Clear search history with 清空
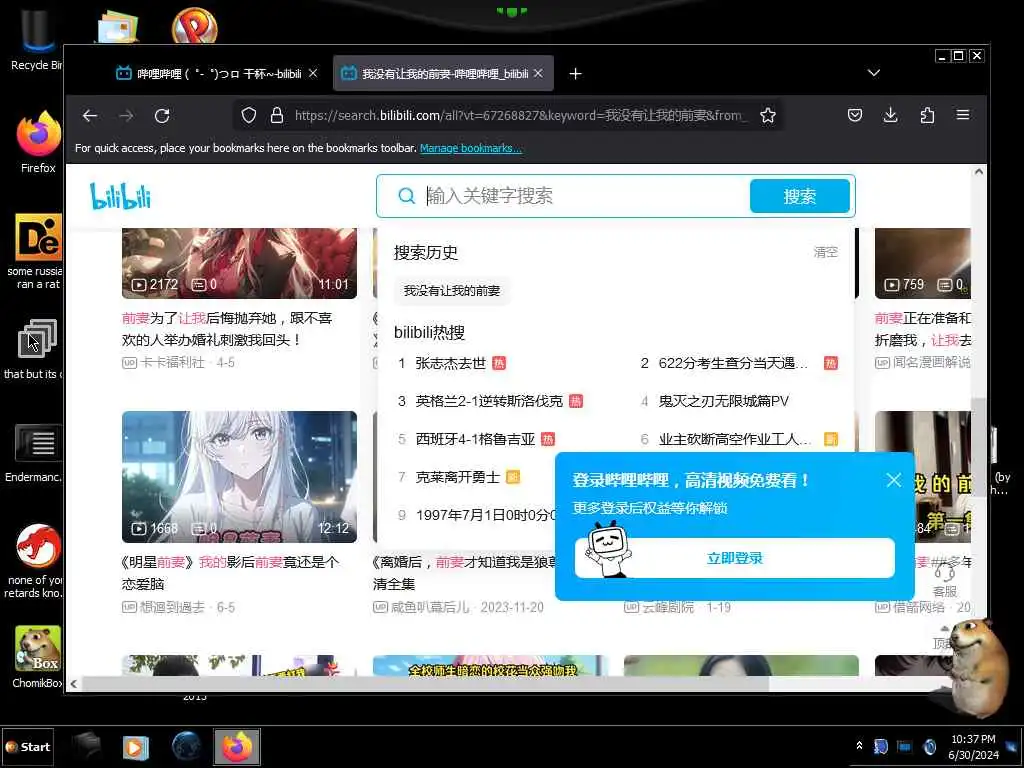The image size is (1024, 768). tap(825, 252)
